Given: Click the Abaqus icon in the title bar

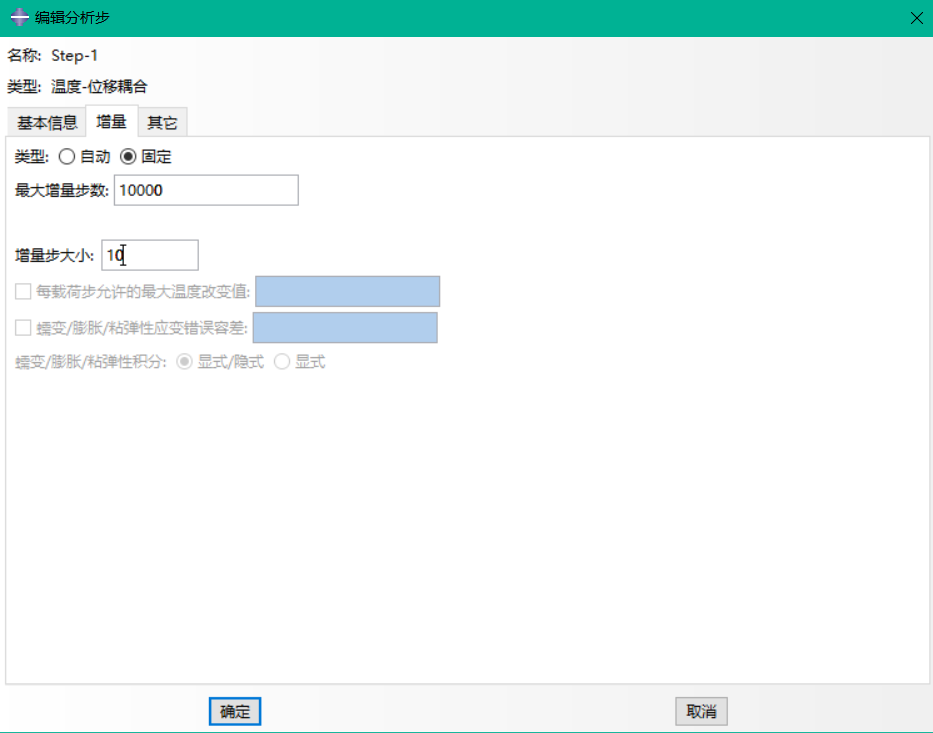Looking at the screenshot, I should (18, 18).
